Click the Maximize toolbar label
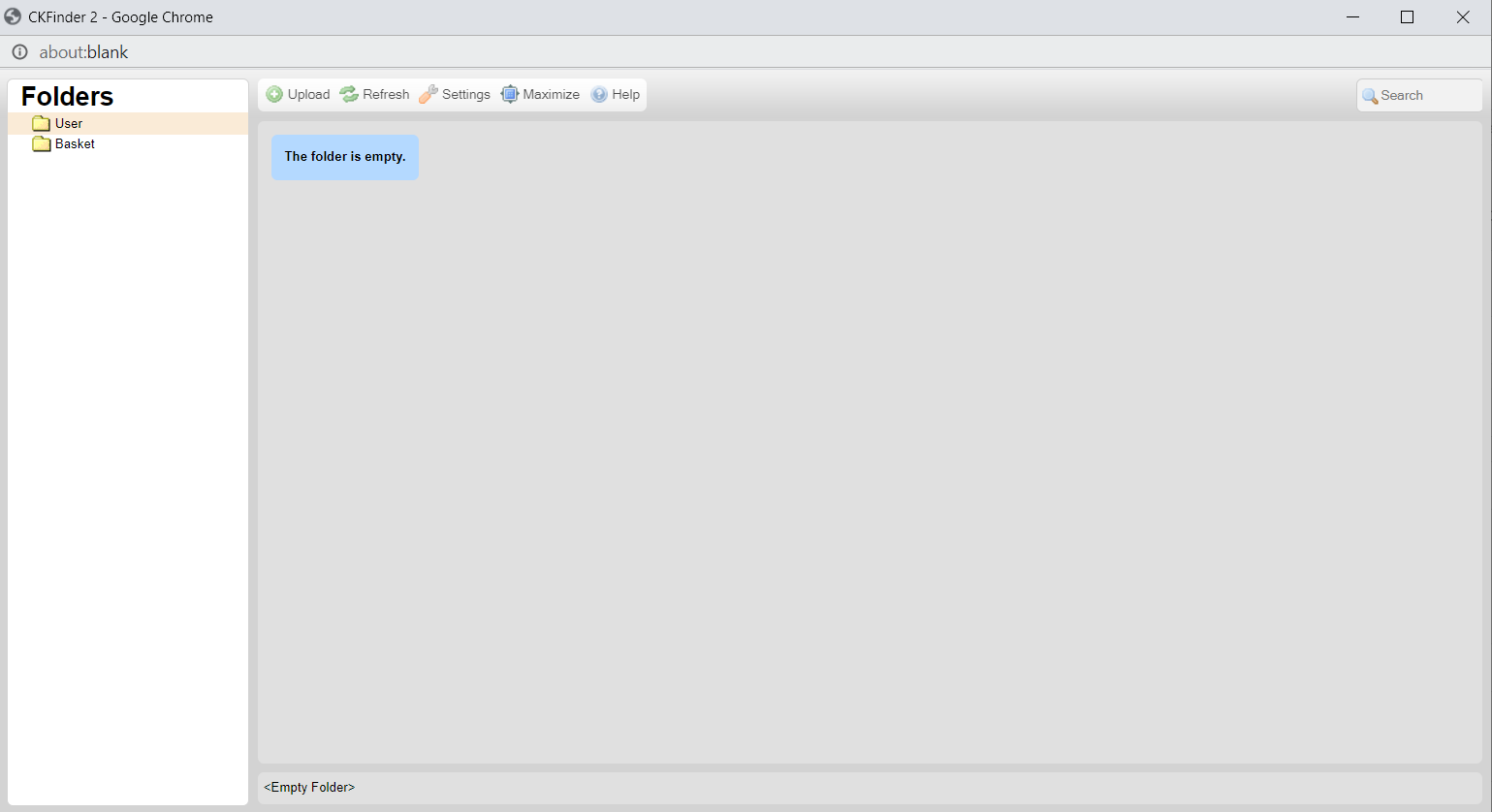The width and height of the screenshot is (1492, 812). coord(551,94)
